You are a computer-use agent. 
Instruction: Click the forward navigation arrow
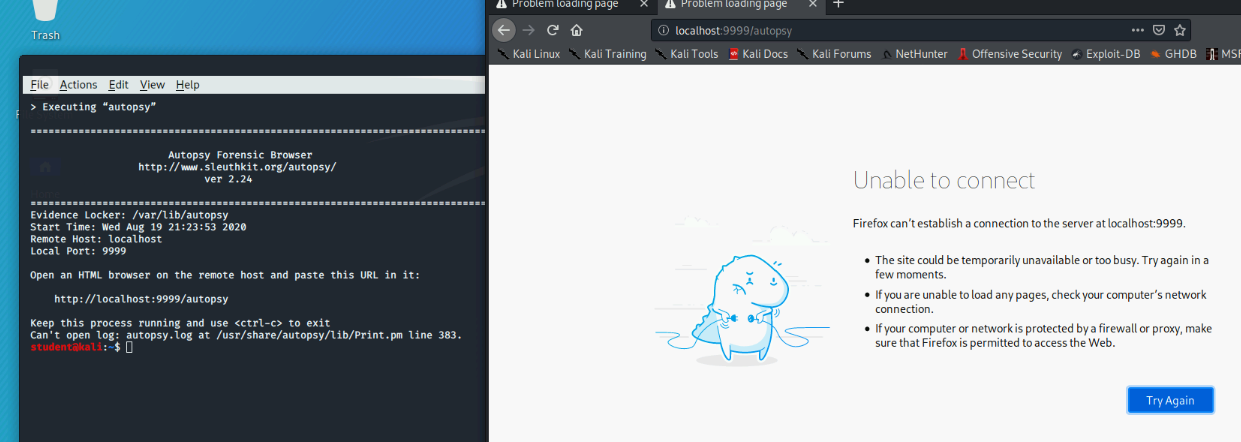(529, 30)
